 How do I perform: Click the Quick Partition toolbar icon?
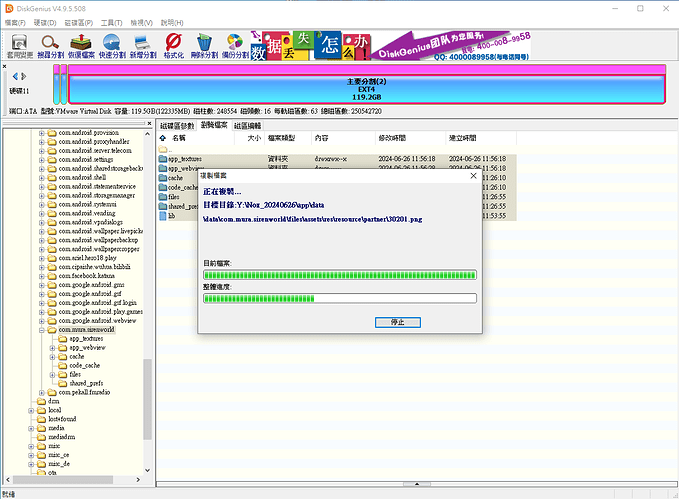[x=113, y=43]
